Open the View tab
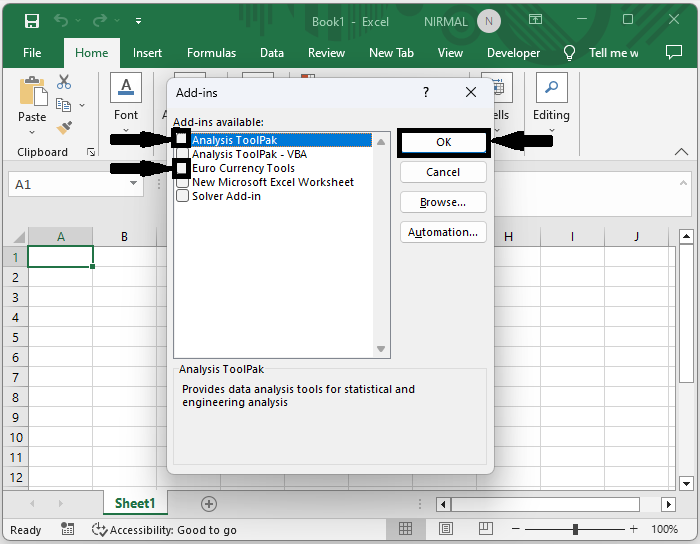This screenshot has height=546, width=700. (450, 53)
